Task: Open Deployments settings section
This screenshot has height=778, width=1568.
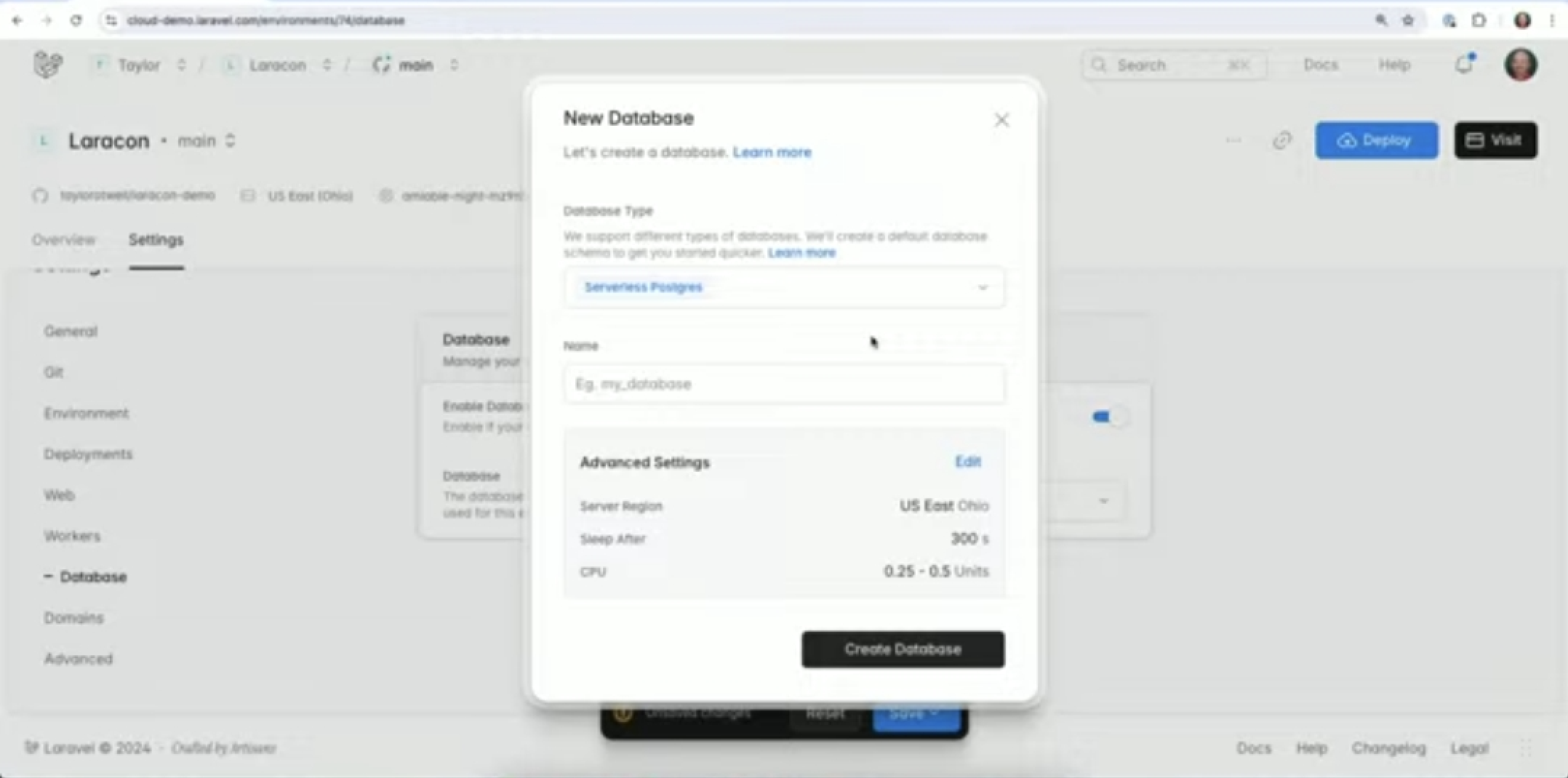Action: click(x=88, y=454)
